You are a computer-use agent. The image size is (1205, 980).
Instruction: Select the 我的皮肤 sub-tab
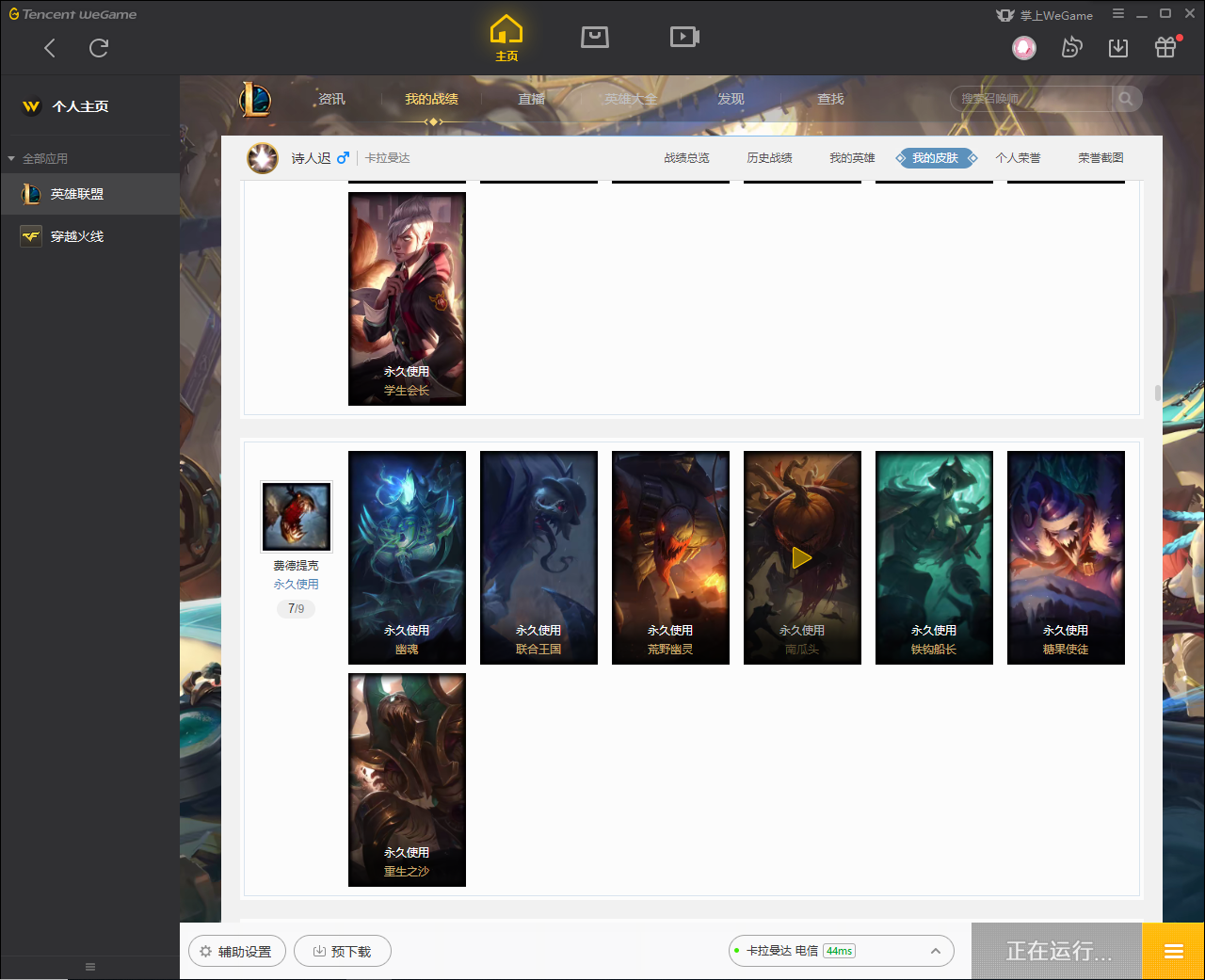point(935,158)
